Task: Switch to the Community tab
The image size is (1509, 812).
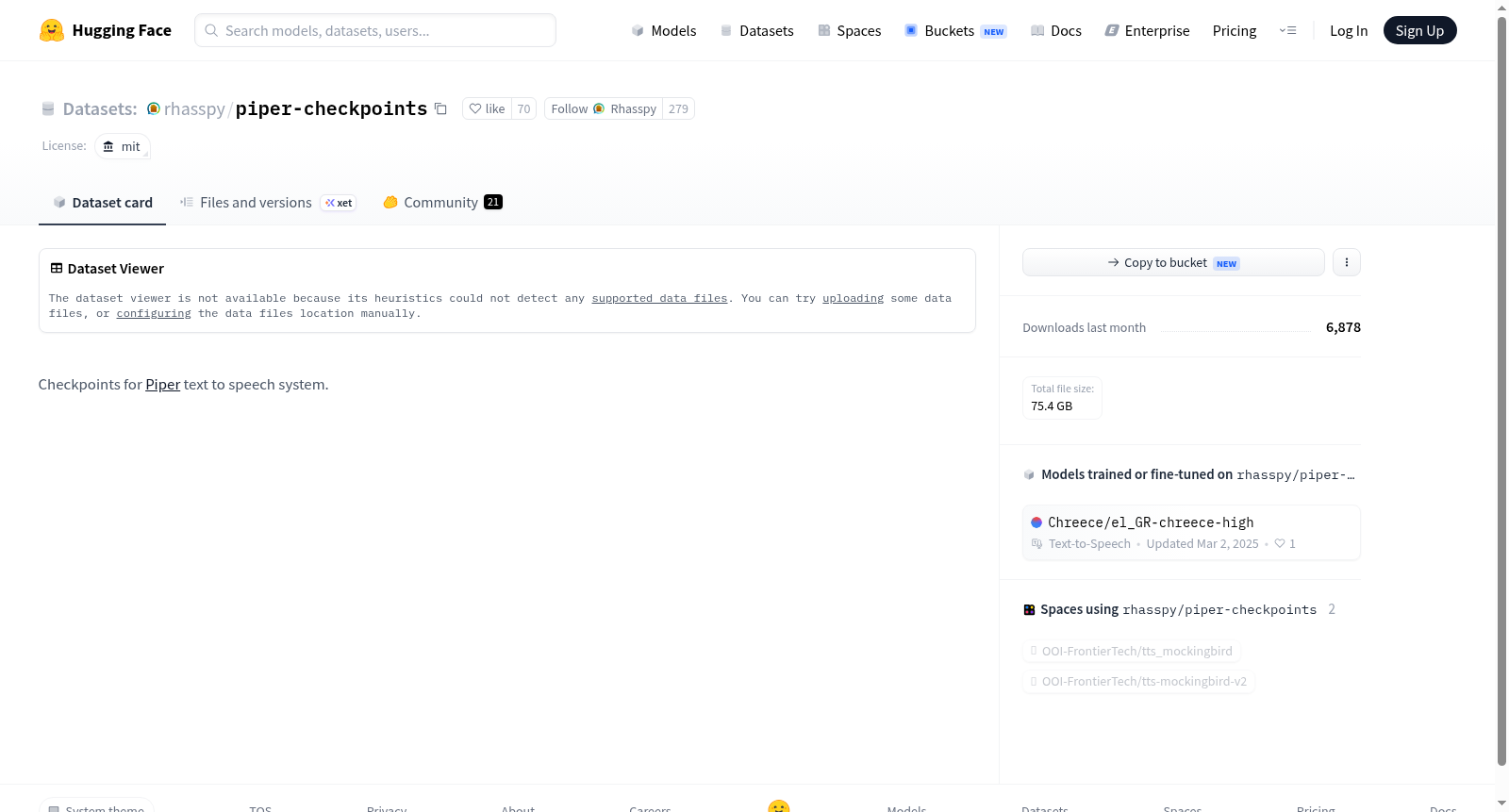Action: point(442,203)
